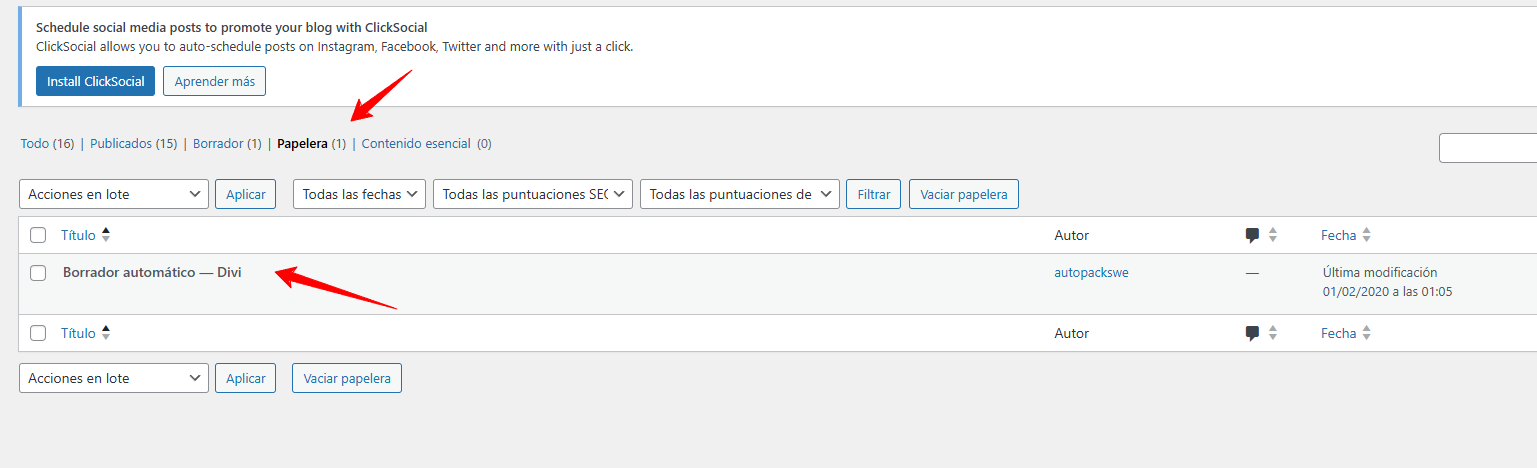Show the Borrador posts filter
The height and width of the screenshot is (468, 1537).
pyautogui.click(x=218, y=144)
